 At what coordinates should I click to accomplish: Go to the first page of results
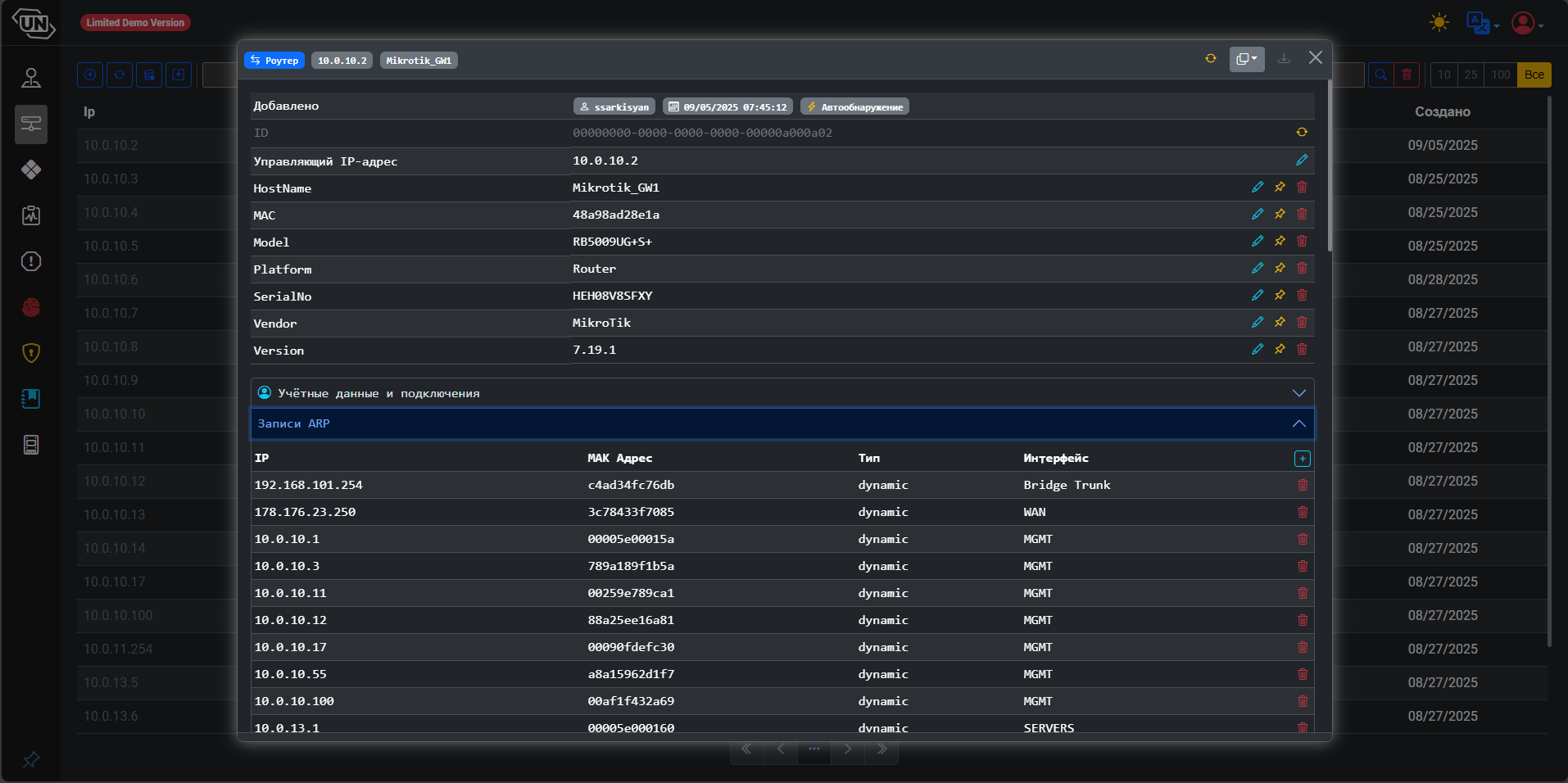point(746,749)
